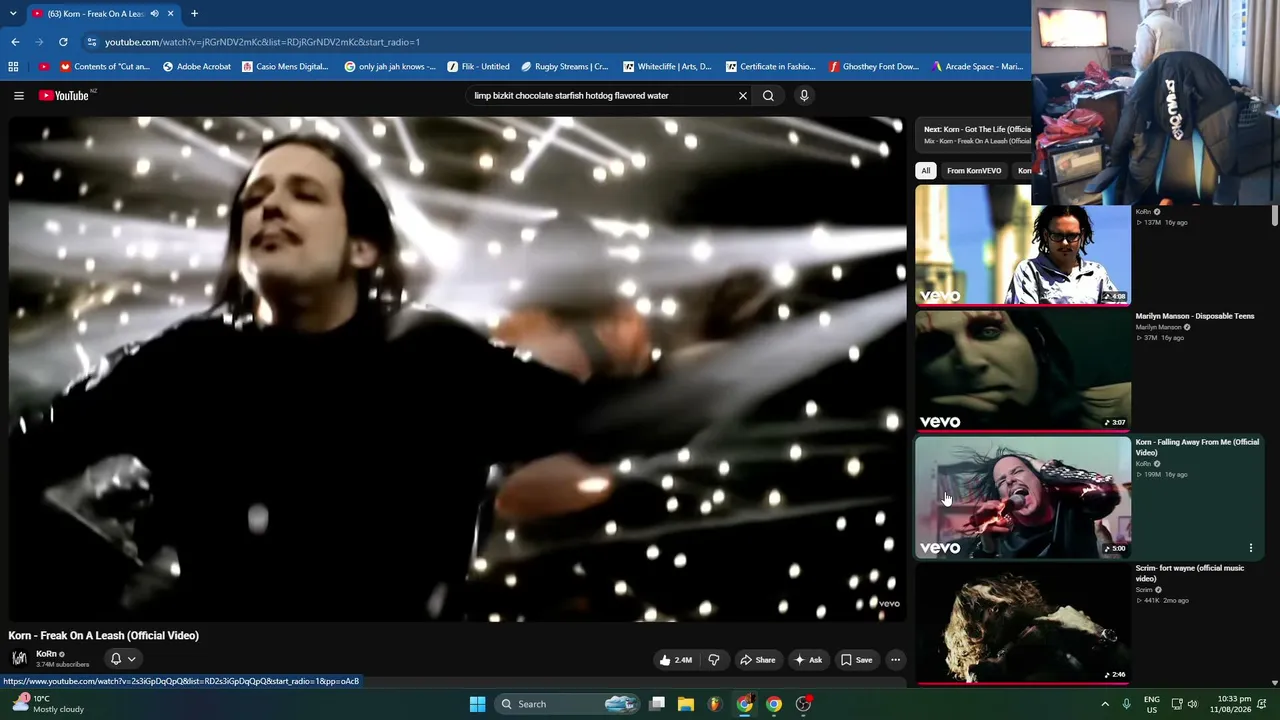The image size is (1280, 720).
Task: Dislike the Freak On A Leash video
Action: [714, 660]
